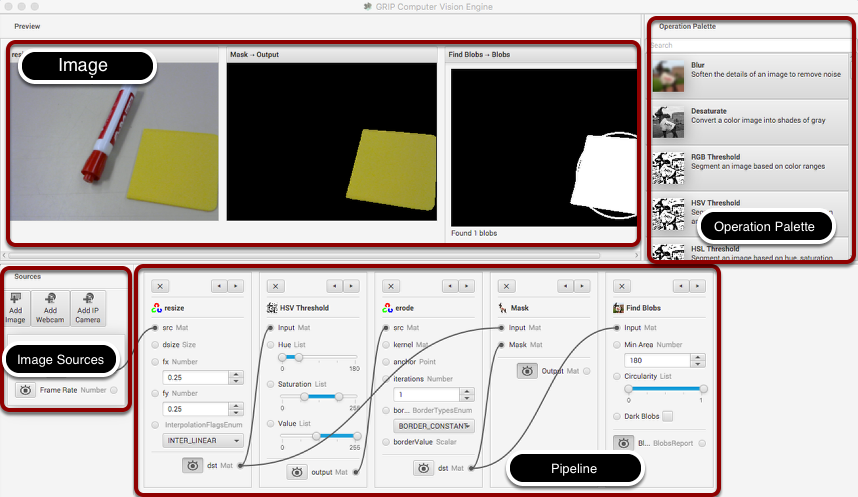Image resolution: width=858 pixels, height=497 pixels.
Task: Toggle preview eye for Mask Output
Action: point(528,371)
